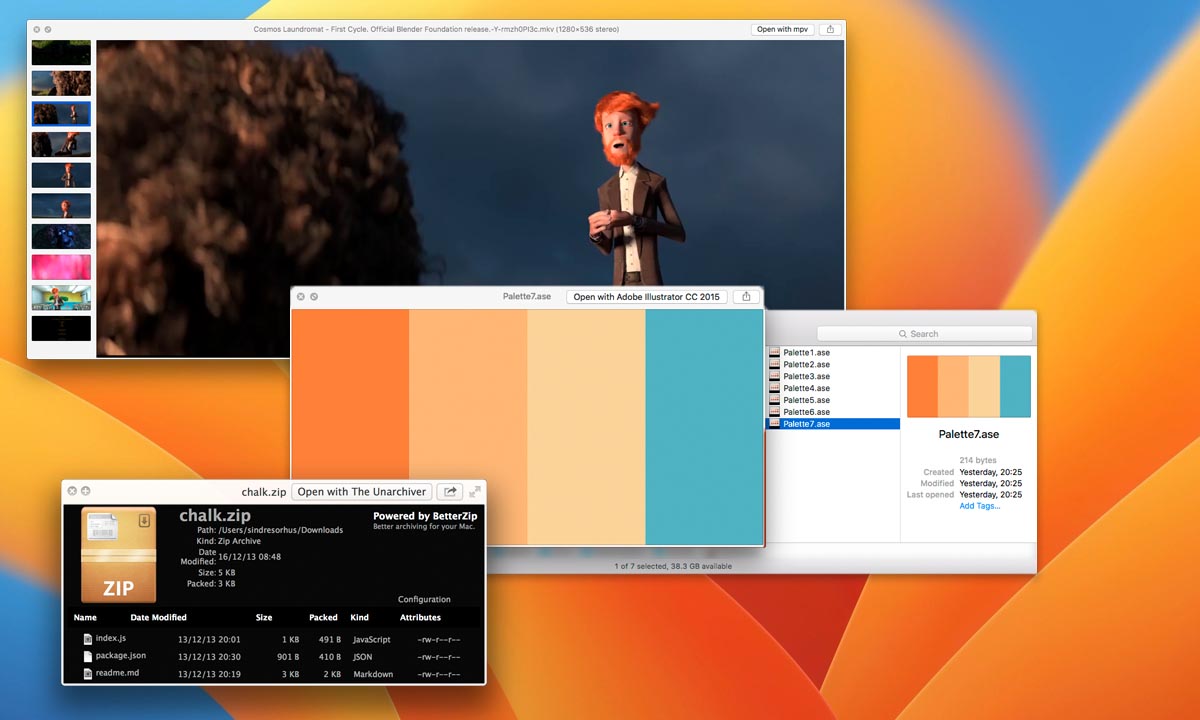Image resolution: width=1200 pixels, height=720 pixels.
Task: Click the Palette2.ase file icon in Finder
Action: [774, 365]
